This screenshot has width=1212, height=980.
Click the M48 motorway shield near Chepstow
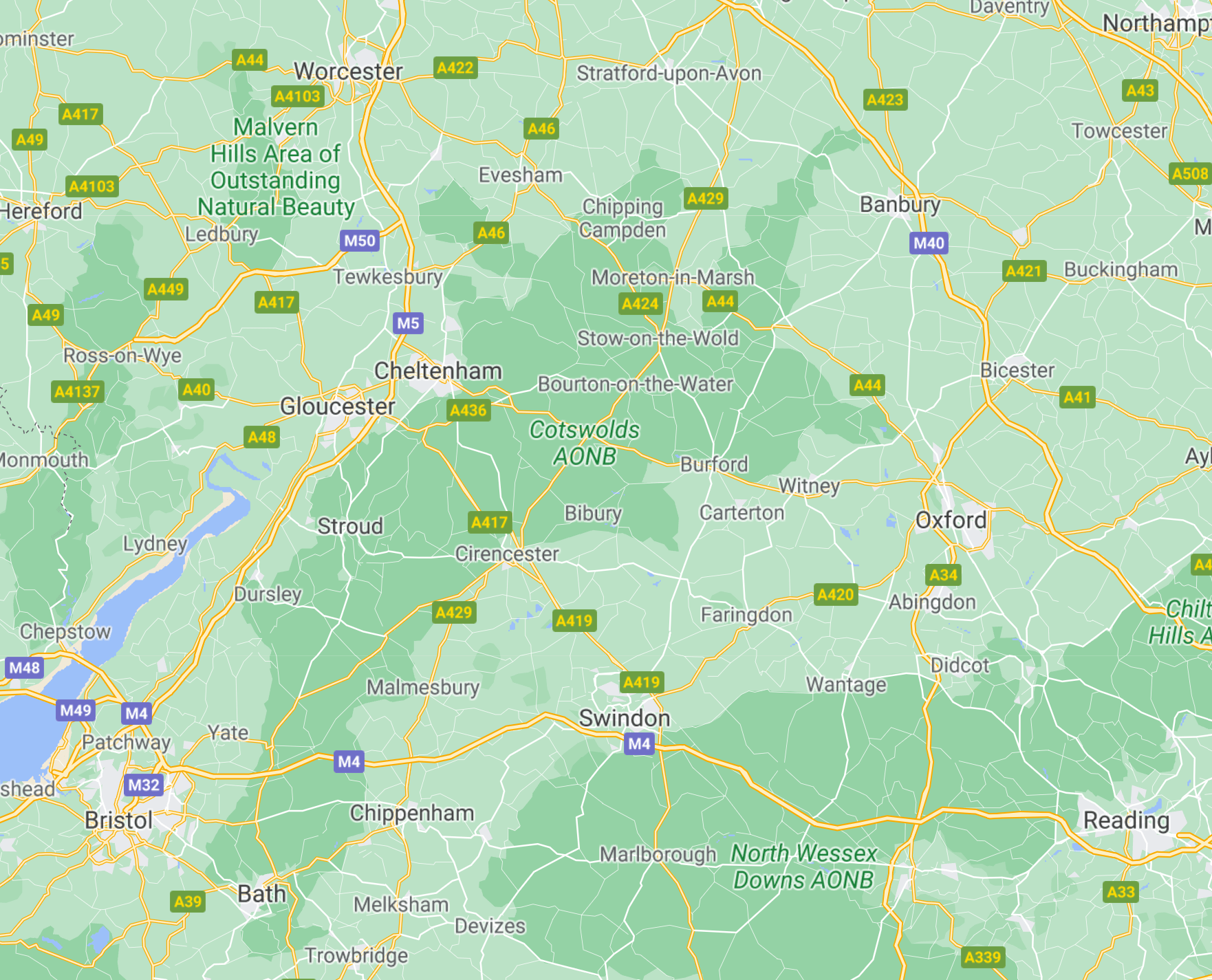(25, 667)
